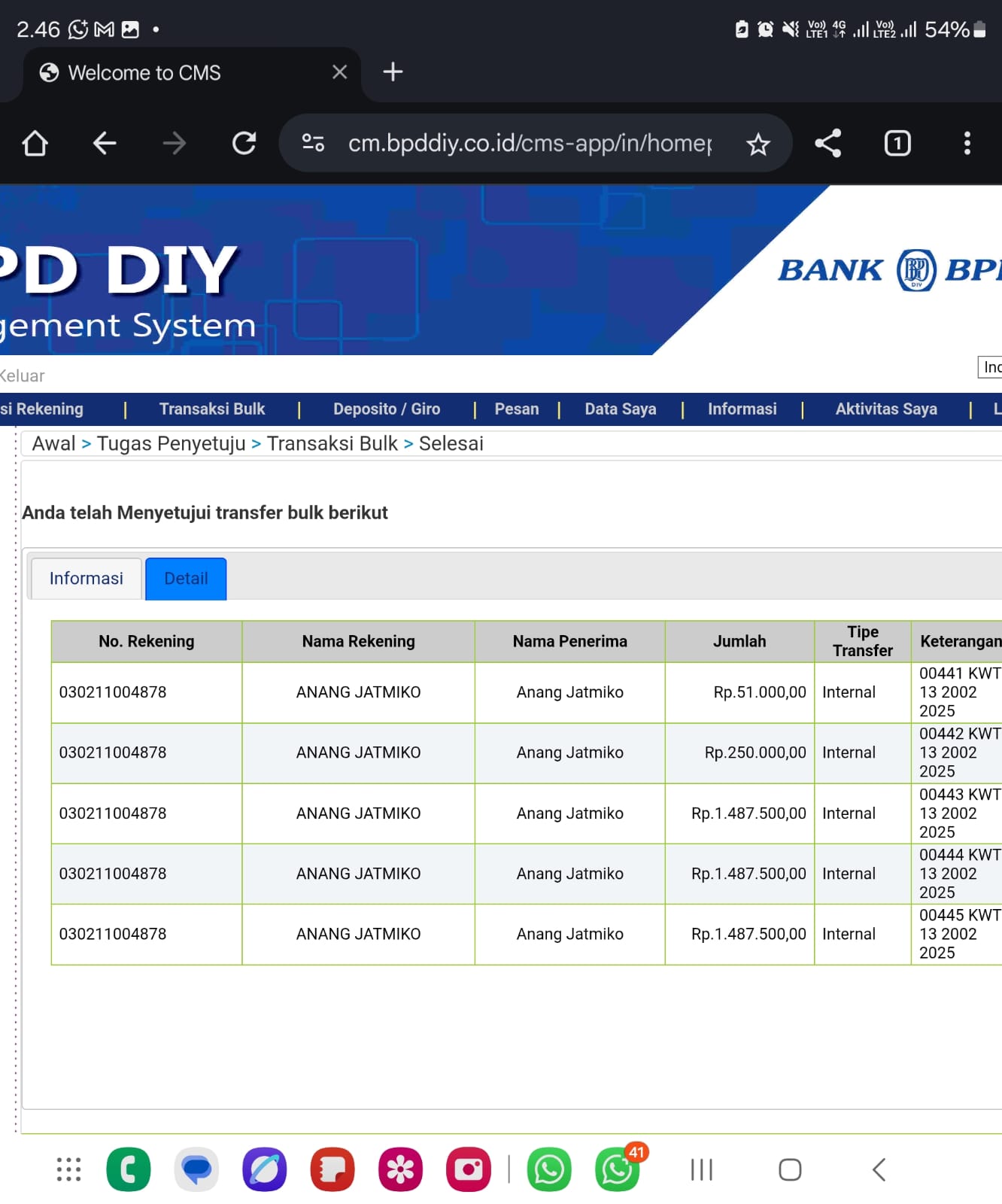This screenshot has width=1002, height=1204.
Task: Reload the page with the refresh icon
Action: tap(244, 143)
